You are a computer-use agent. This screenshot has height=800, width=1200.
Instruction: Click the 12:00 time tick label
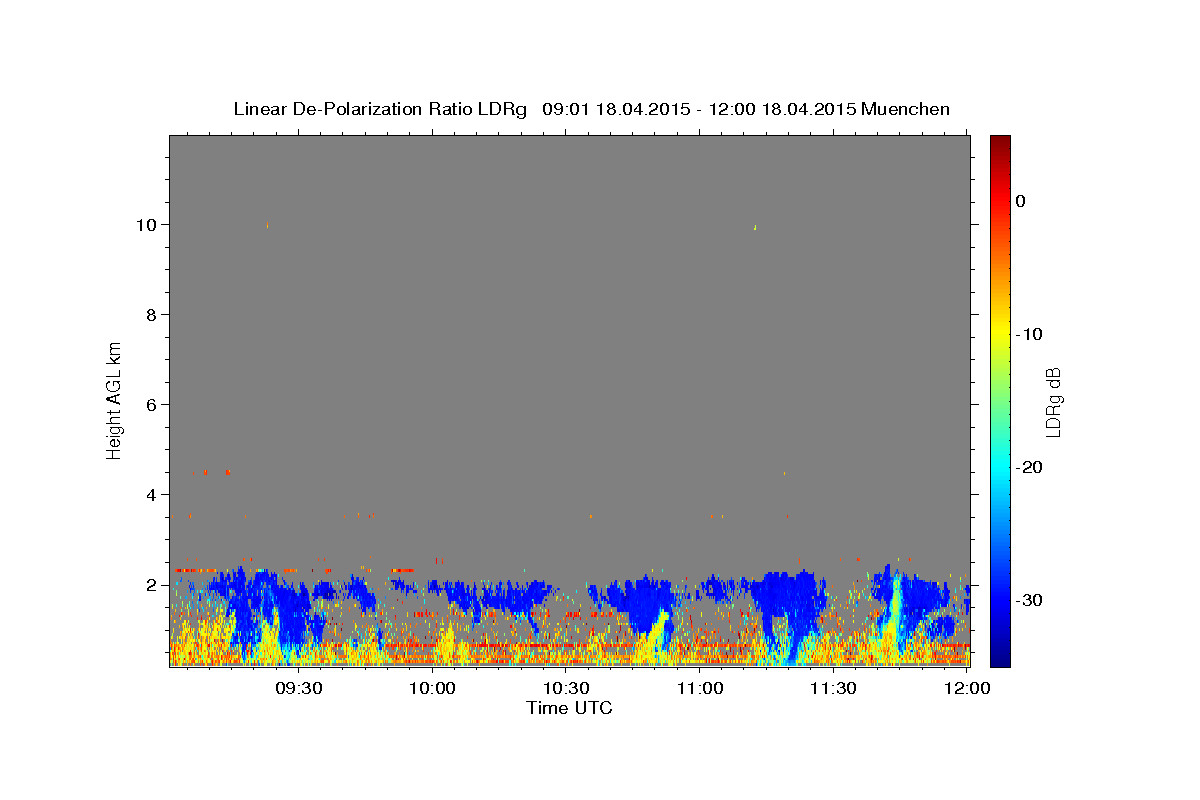(x=967, y=688)
